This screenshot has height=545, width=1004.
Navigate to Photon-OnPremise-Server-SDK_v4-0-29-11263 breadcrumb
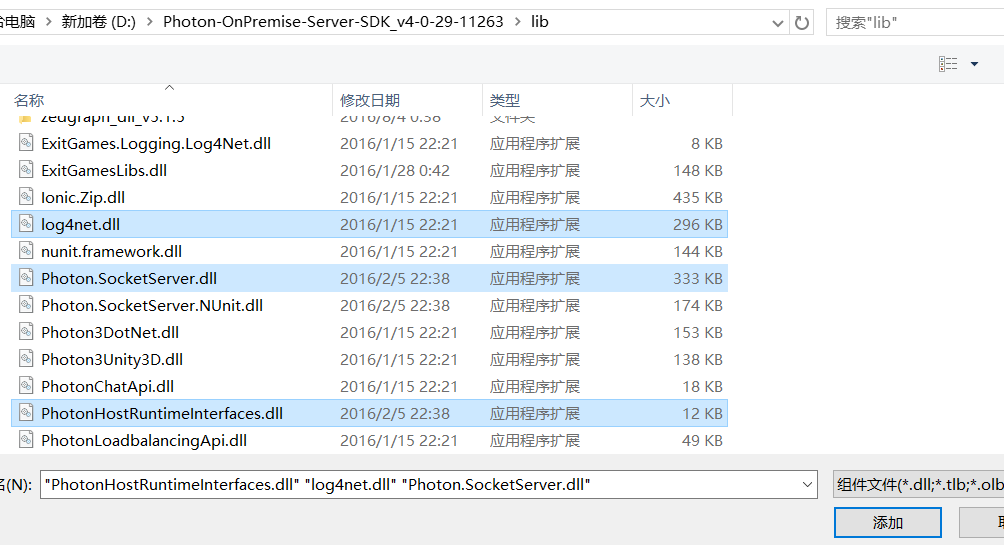333,22
